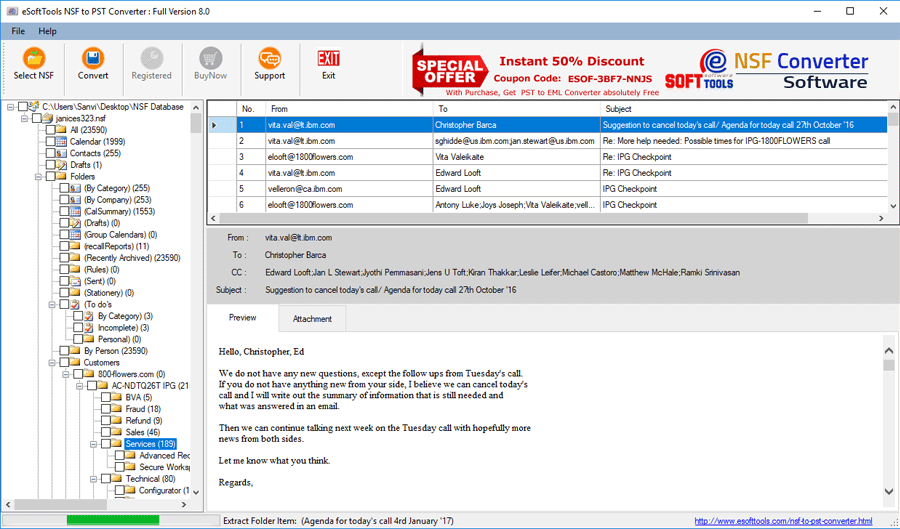
Task: Collapse the Folders tree node
Action: click(39, 177)
